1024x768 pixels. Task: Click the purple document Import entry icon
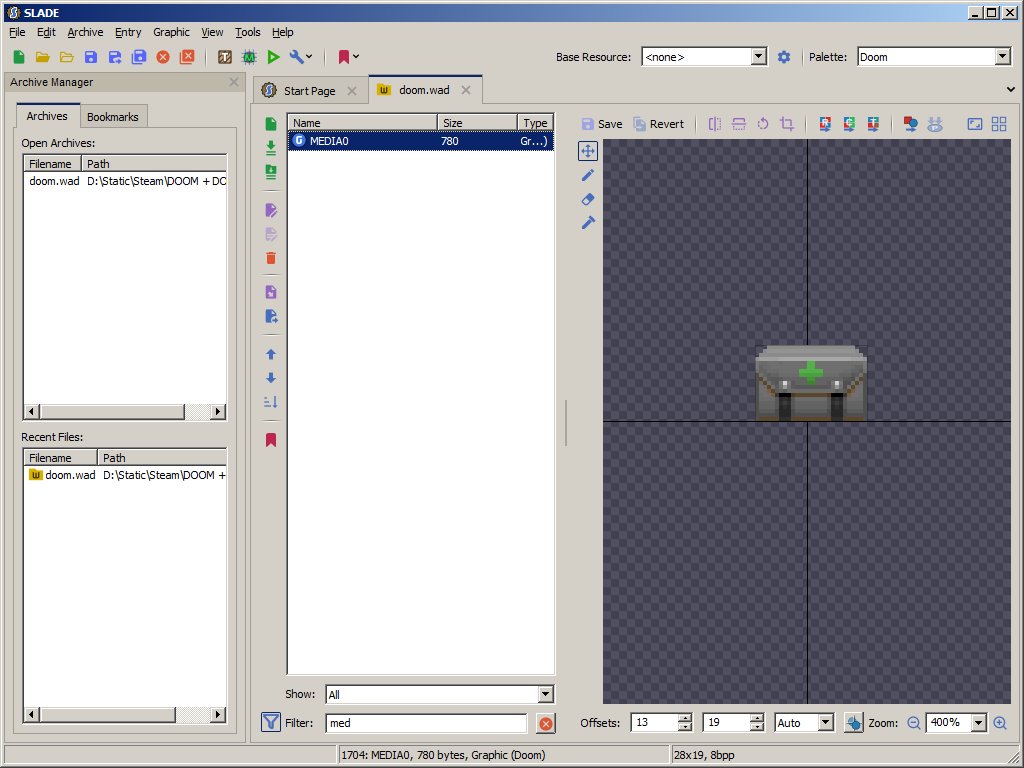click(x=271, y=292)
